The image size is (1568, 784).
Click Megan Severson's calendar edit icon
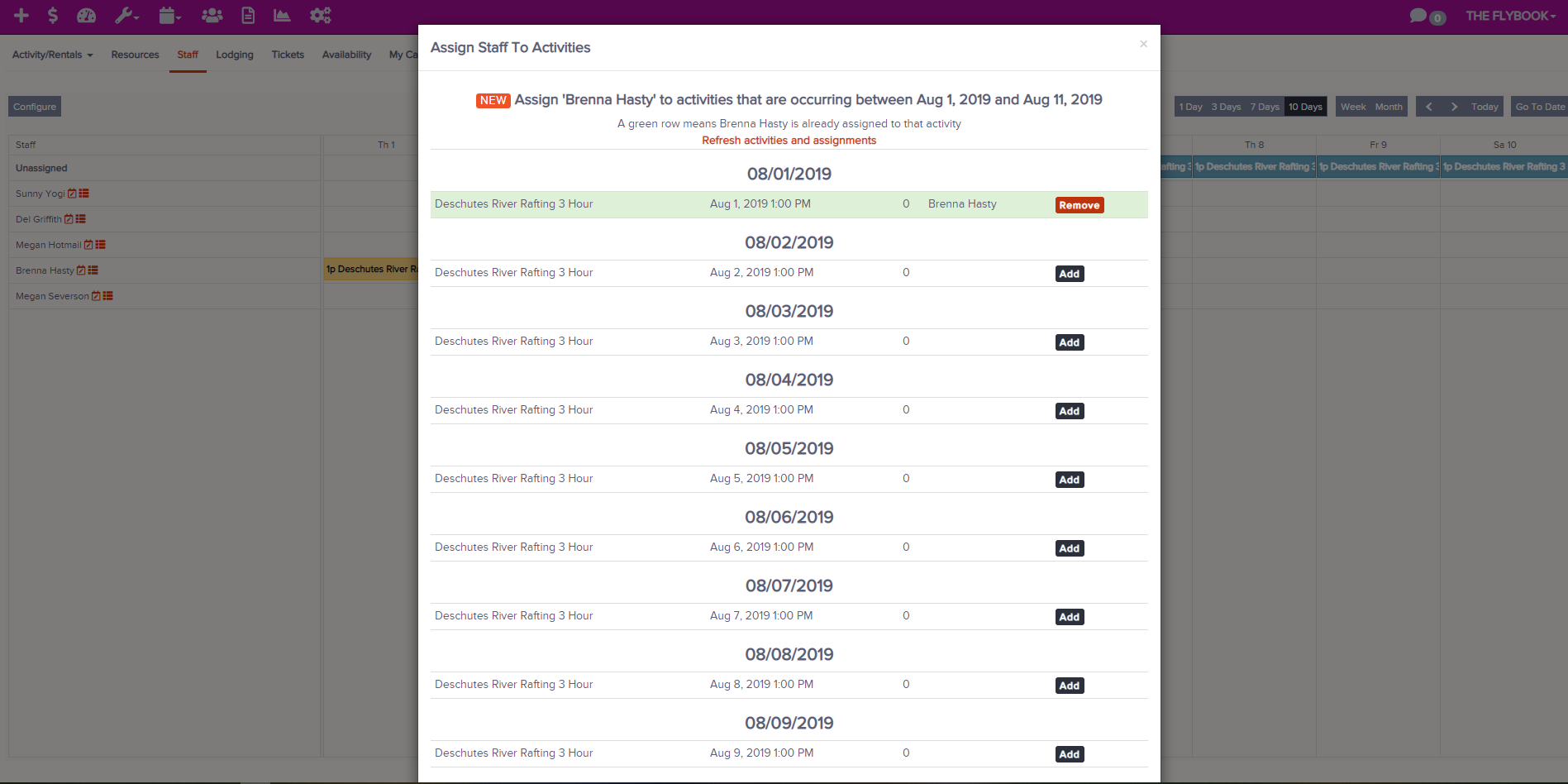[96, 296]
